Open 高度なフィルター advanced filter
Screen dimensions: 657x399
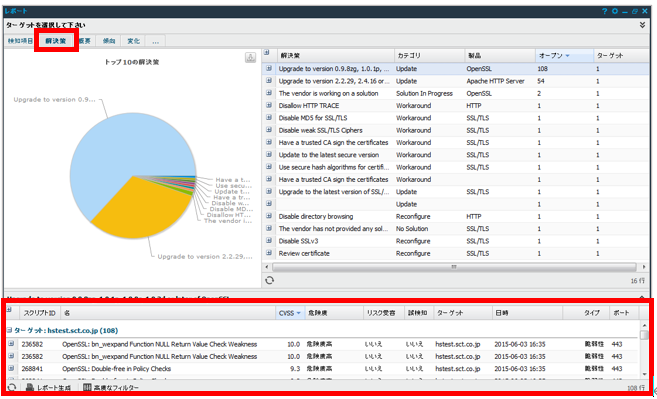pos(111,388)
